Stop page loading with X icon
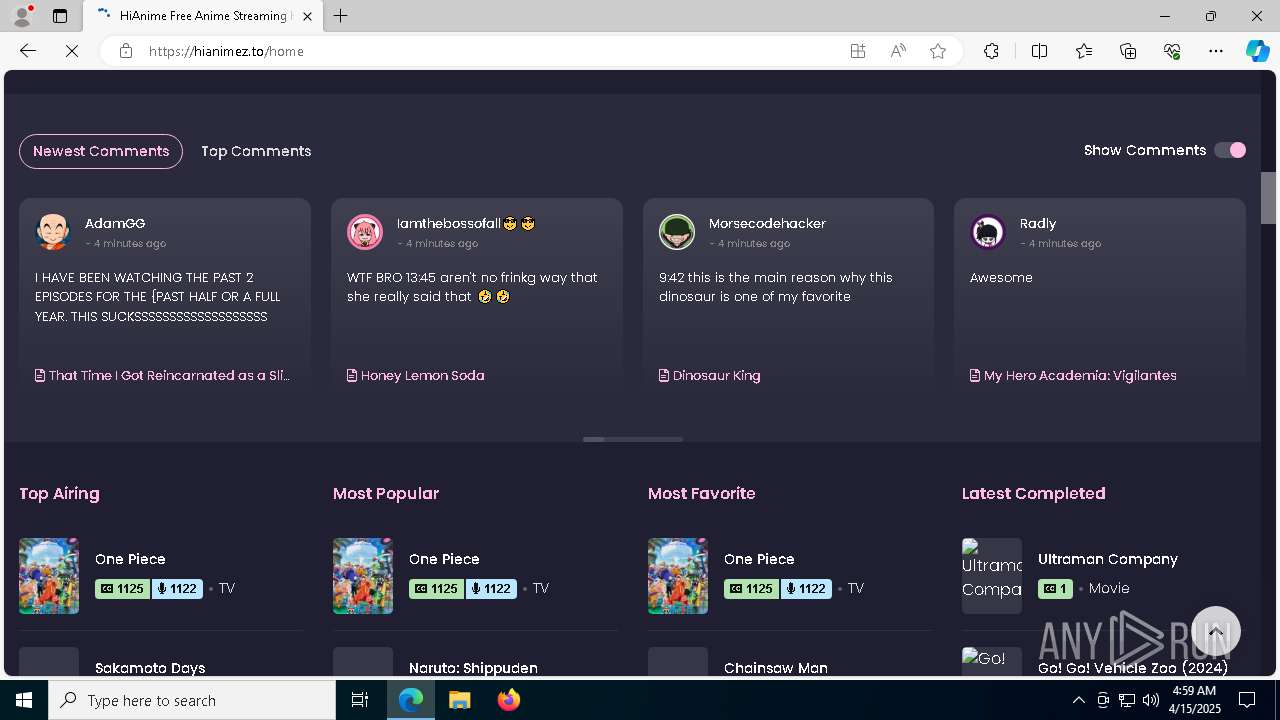This screenshot has height=720, width=1280. click(x=72, y=51)
